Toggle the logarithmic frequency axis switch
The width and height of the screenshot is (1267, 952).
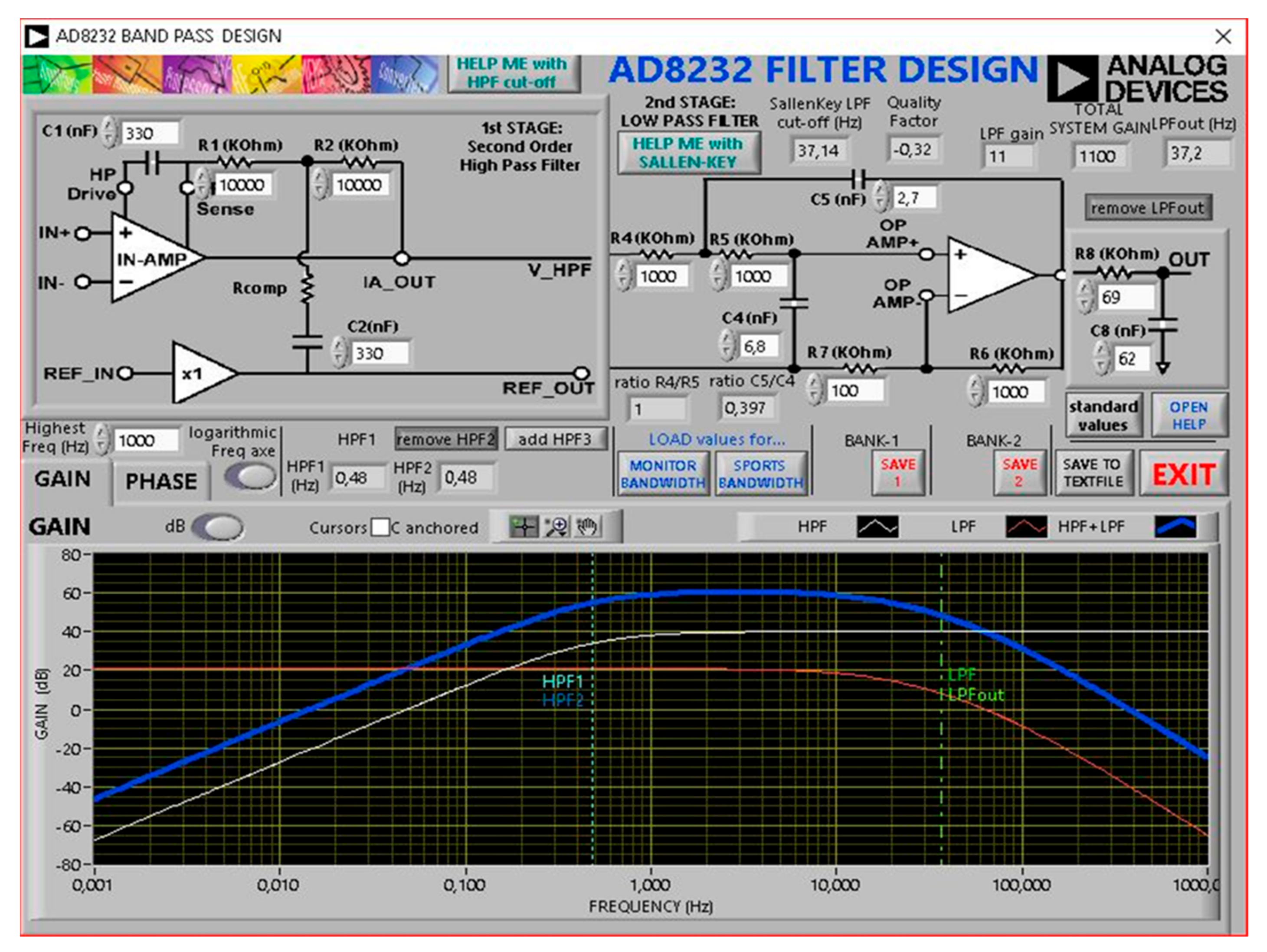250,476
